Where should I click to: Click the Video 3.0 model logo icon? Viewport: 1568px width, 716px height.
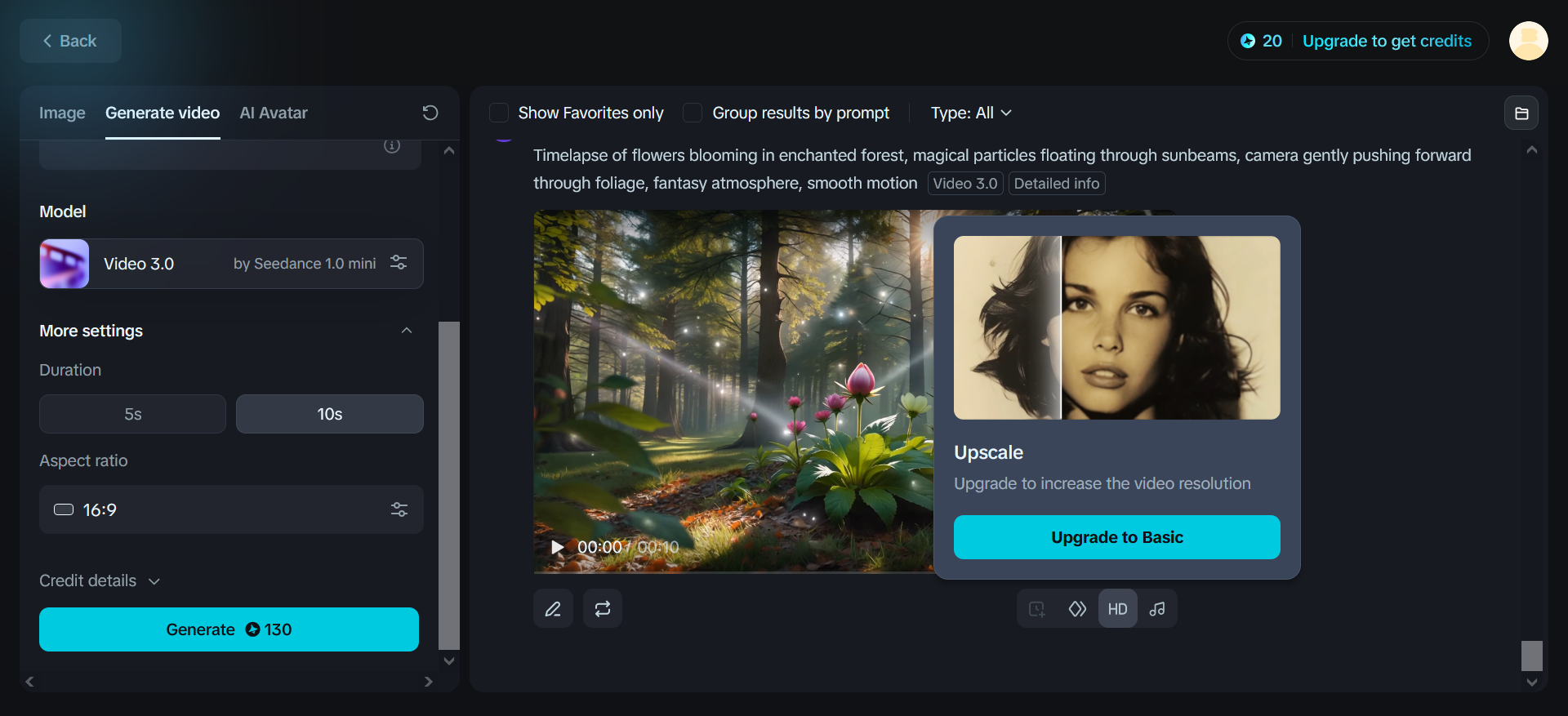(65, 264)
